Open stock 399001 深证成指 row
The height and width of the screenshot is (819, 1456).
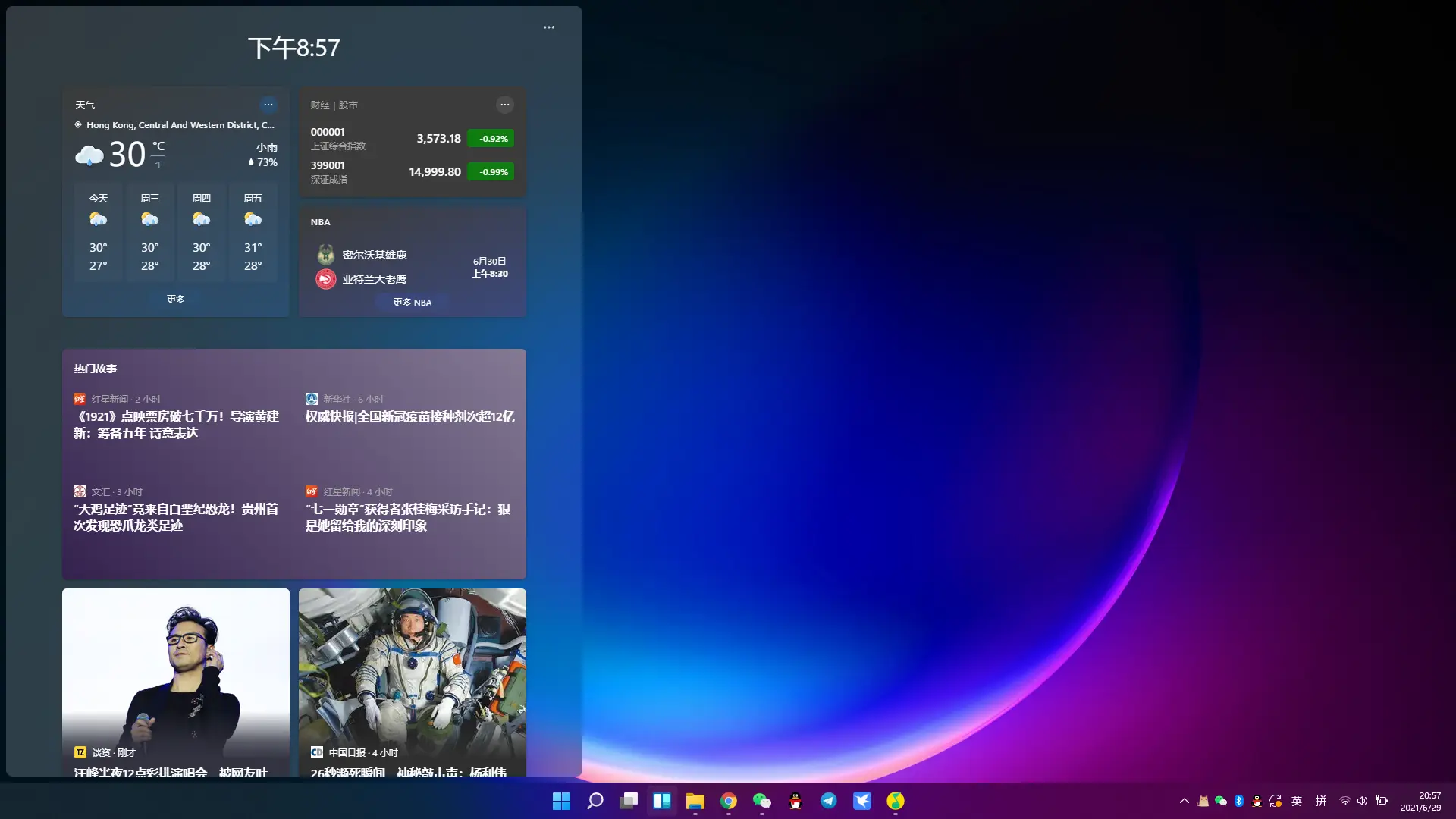pyautogui.click(x=413, y=172)
